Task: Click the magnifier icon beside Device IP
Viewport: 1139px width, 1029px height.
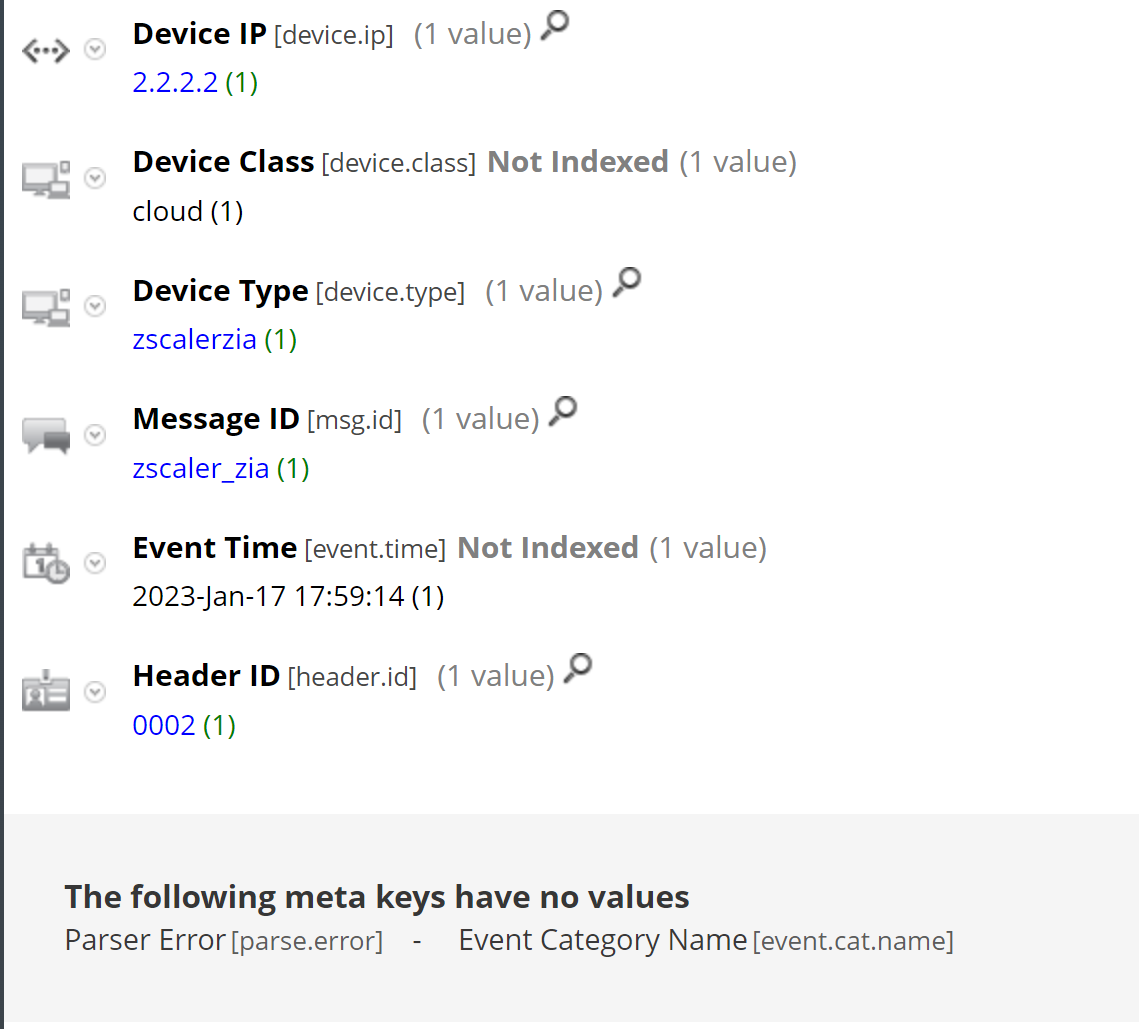Action: [x=555, y=28]
